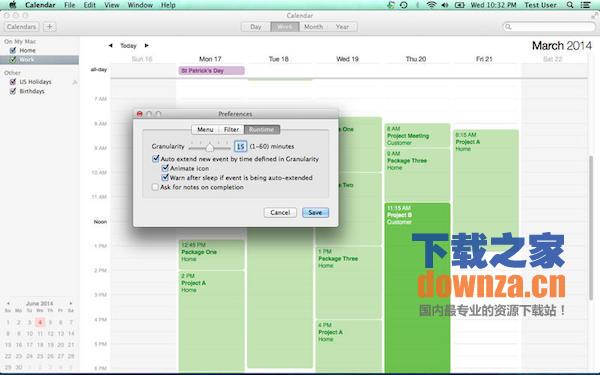600x375 pixels.
Task: Switch calendar to Day view
Action: pyautogui.click(x=256, y=27)
